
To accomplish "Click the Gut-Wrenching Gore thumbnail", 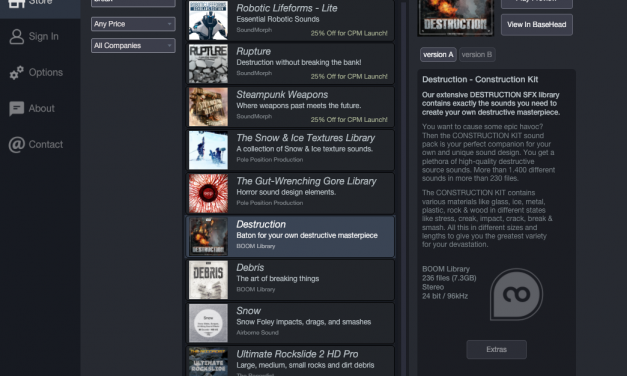I will coord(208,193).
